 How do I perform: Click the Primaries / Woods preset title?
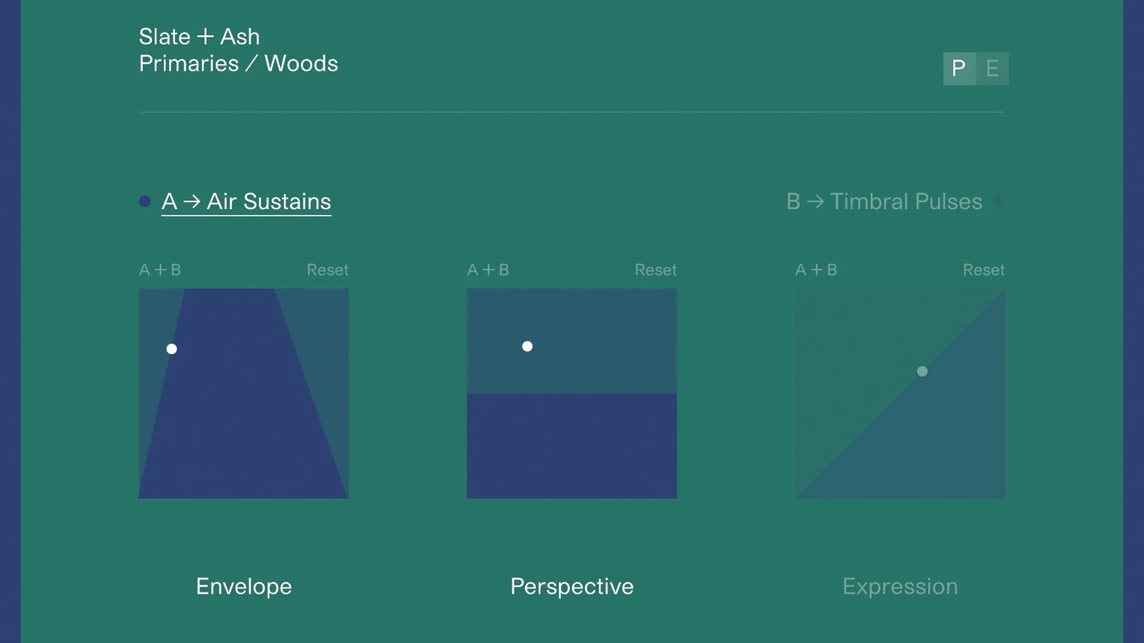tap(238, 64)
